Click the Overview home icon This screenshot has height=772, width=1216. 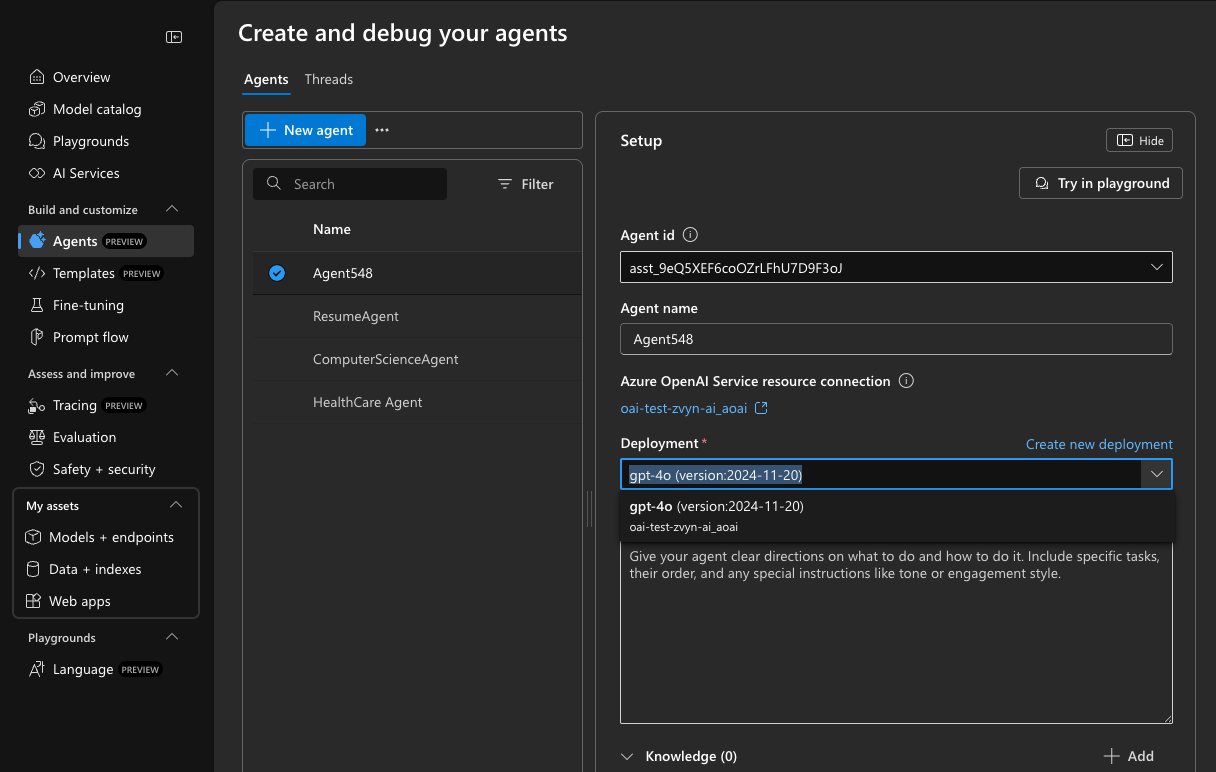coord(37,77)
